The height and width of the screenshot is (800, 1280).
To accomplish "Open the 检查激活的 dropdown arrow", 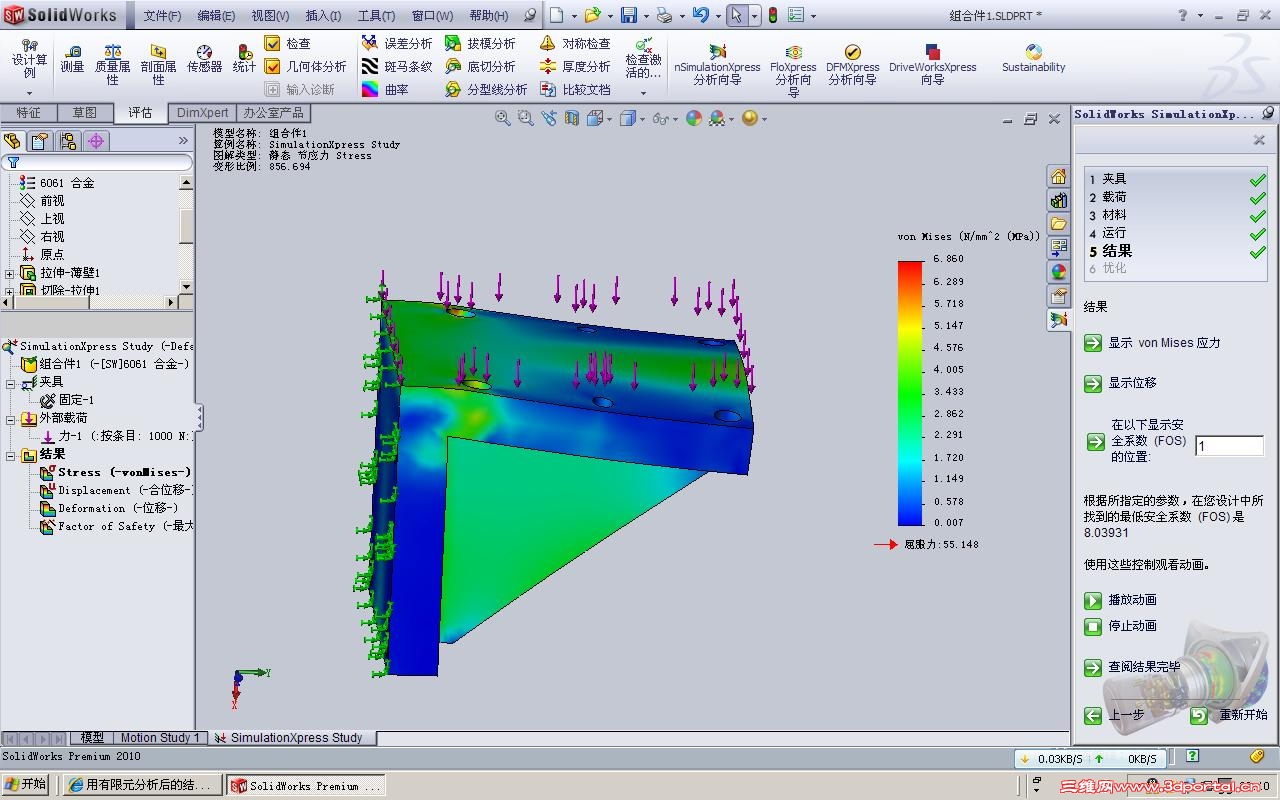I will pos(644,93).
